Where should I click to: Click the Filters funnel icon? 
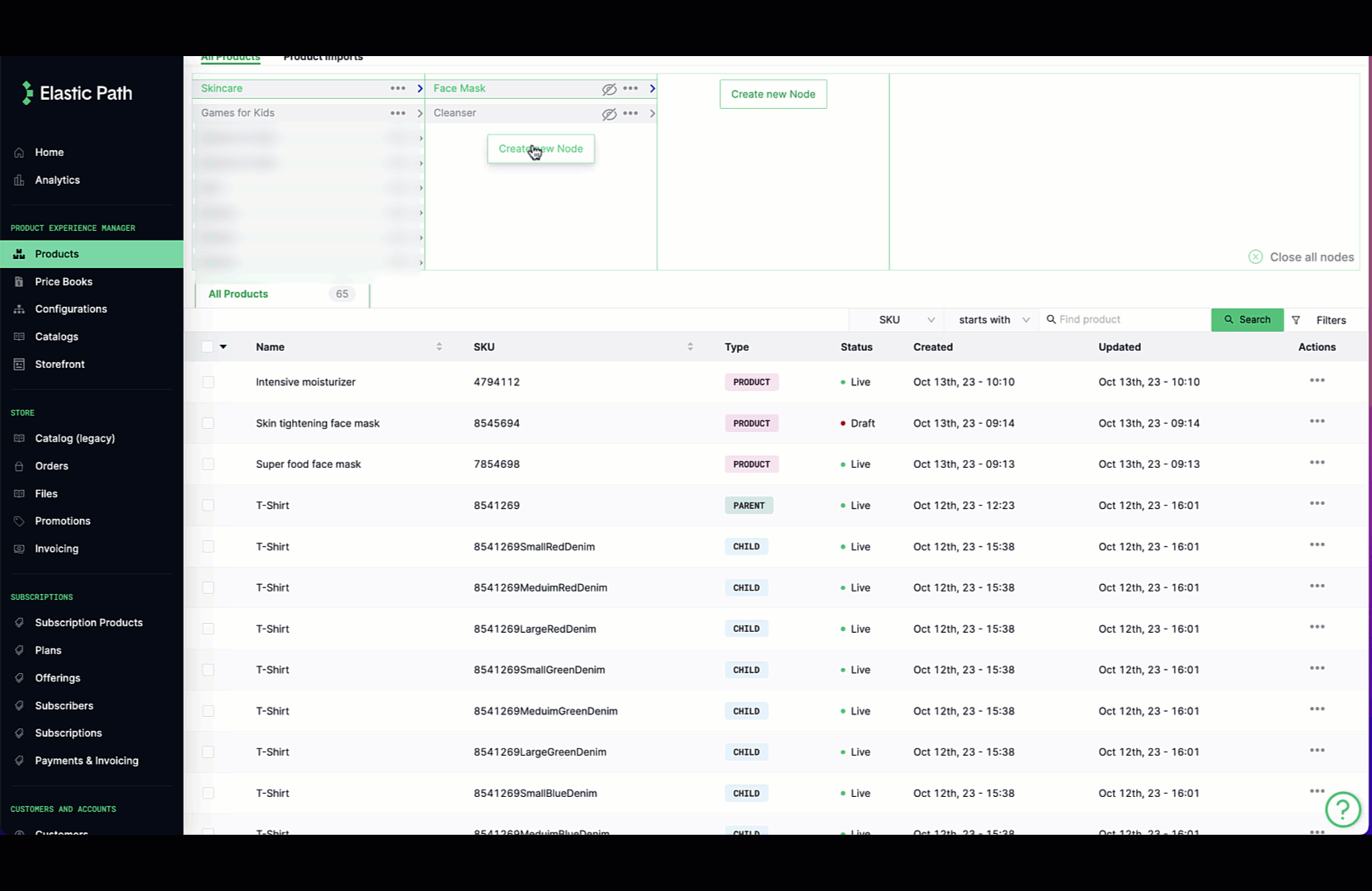[1296, 320]
